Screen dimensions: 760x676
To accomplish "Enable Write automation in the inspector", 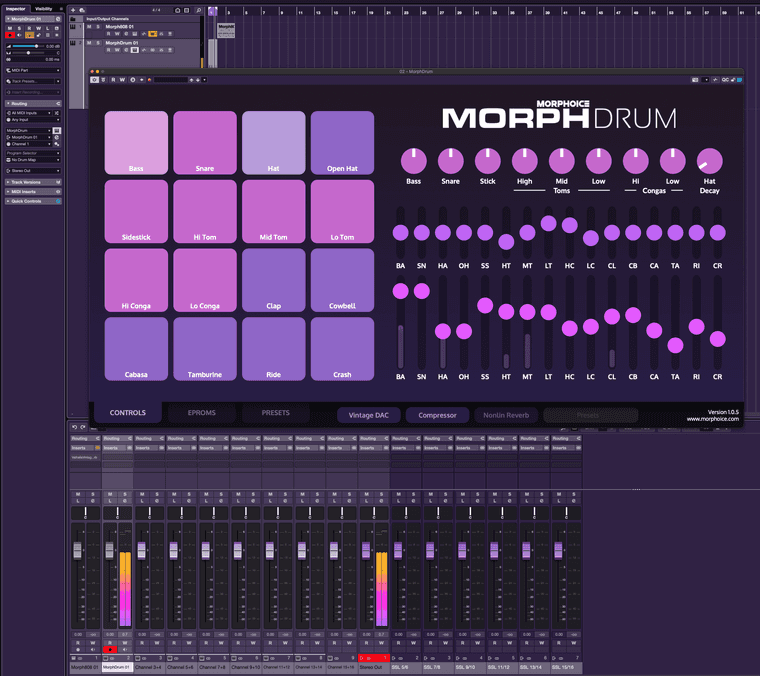I will 38,28.
